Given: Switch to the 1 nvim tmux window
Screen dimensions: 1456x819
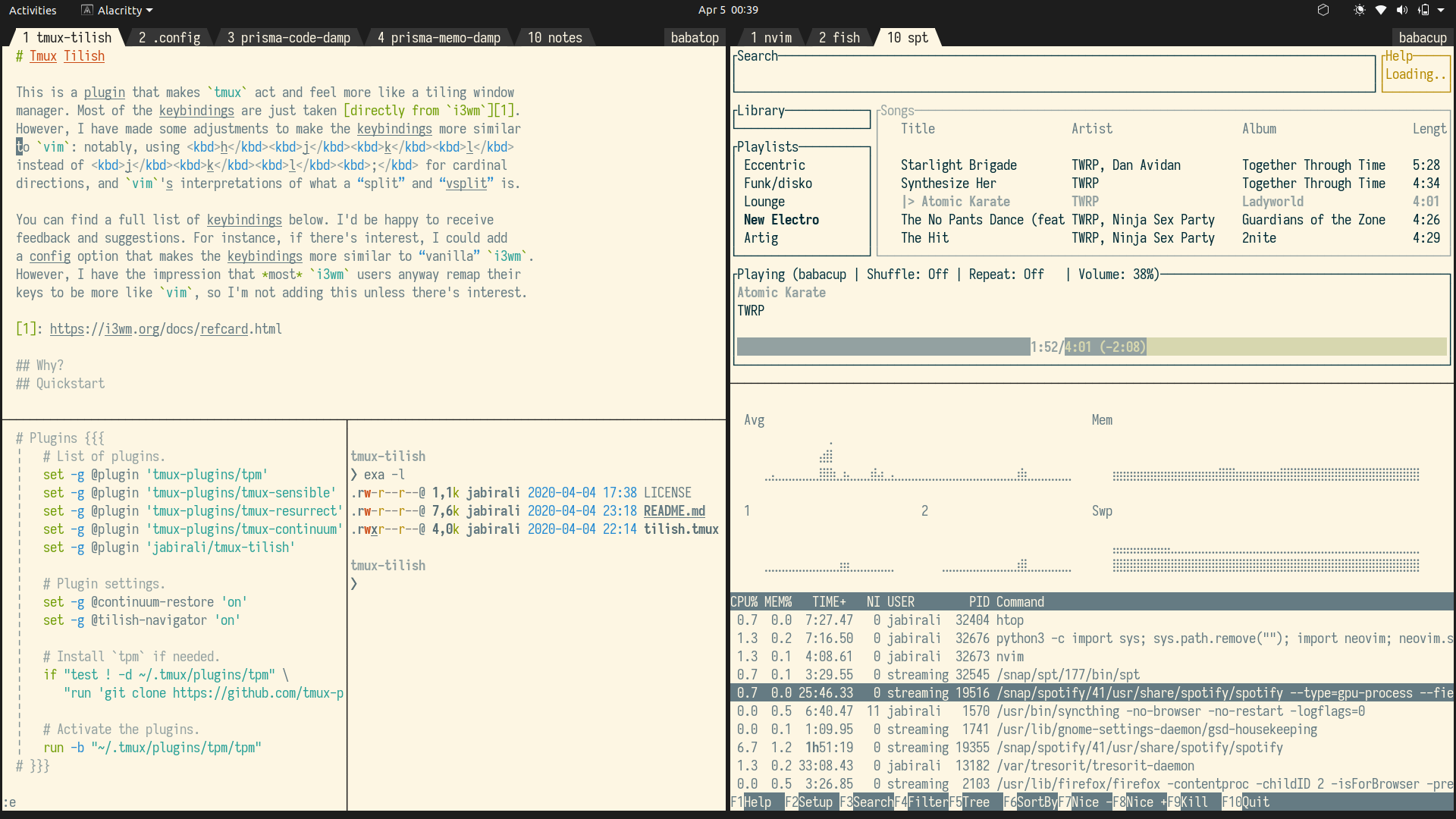Looking at the screenshot, I should pyautogui.click(x=770, y=37).
